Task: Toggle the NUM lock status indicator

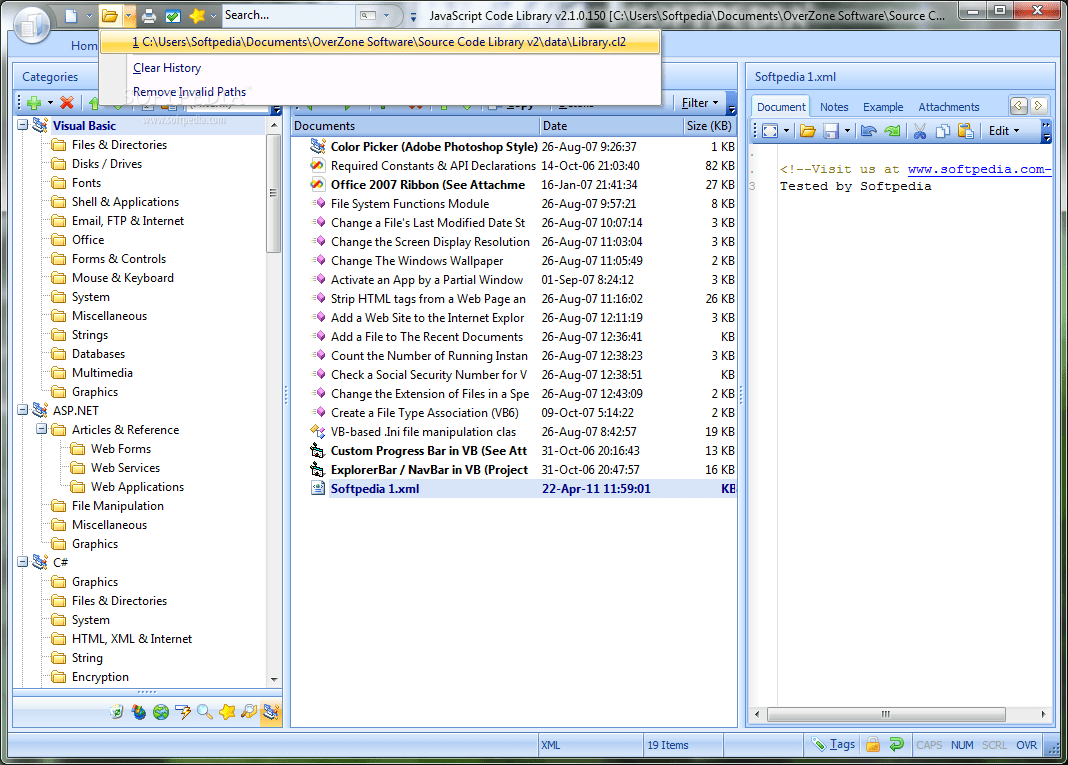Action: click(x=962, y=745)
